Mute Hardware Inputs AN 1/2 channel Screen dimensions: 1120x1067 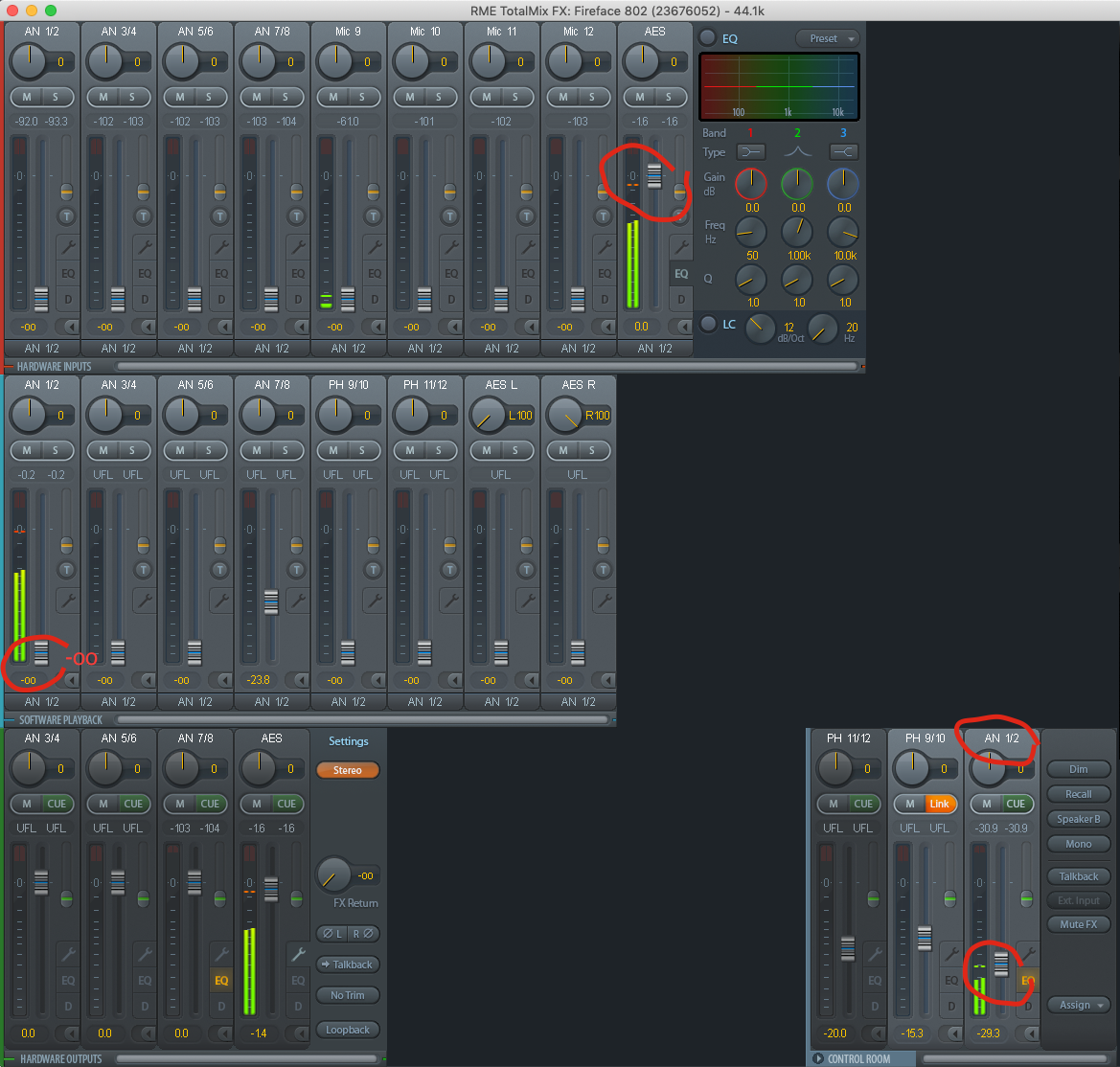(x=27, y=97)
